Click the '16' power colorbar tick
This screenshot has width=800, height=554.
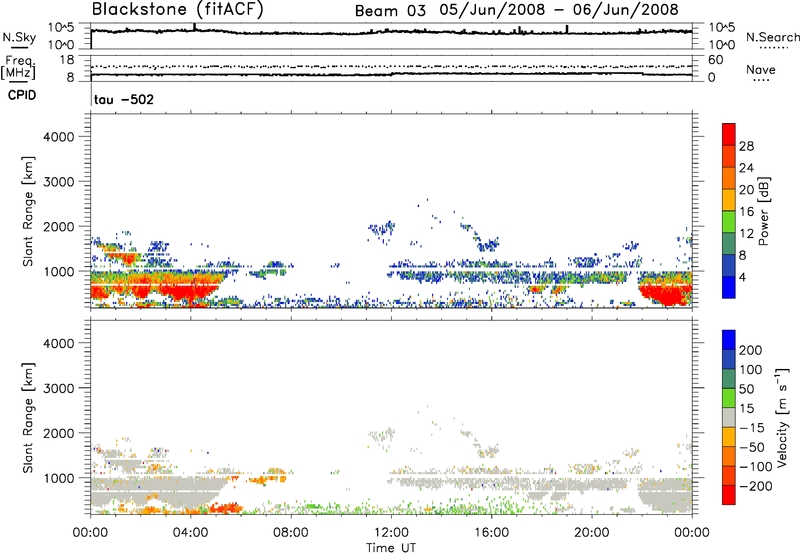pyautogui.click(x=746, y=212)
